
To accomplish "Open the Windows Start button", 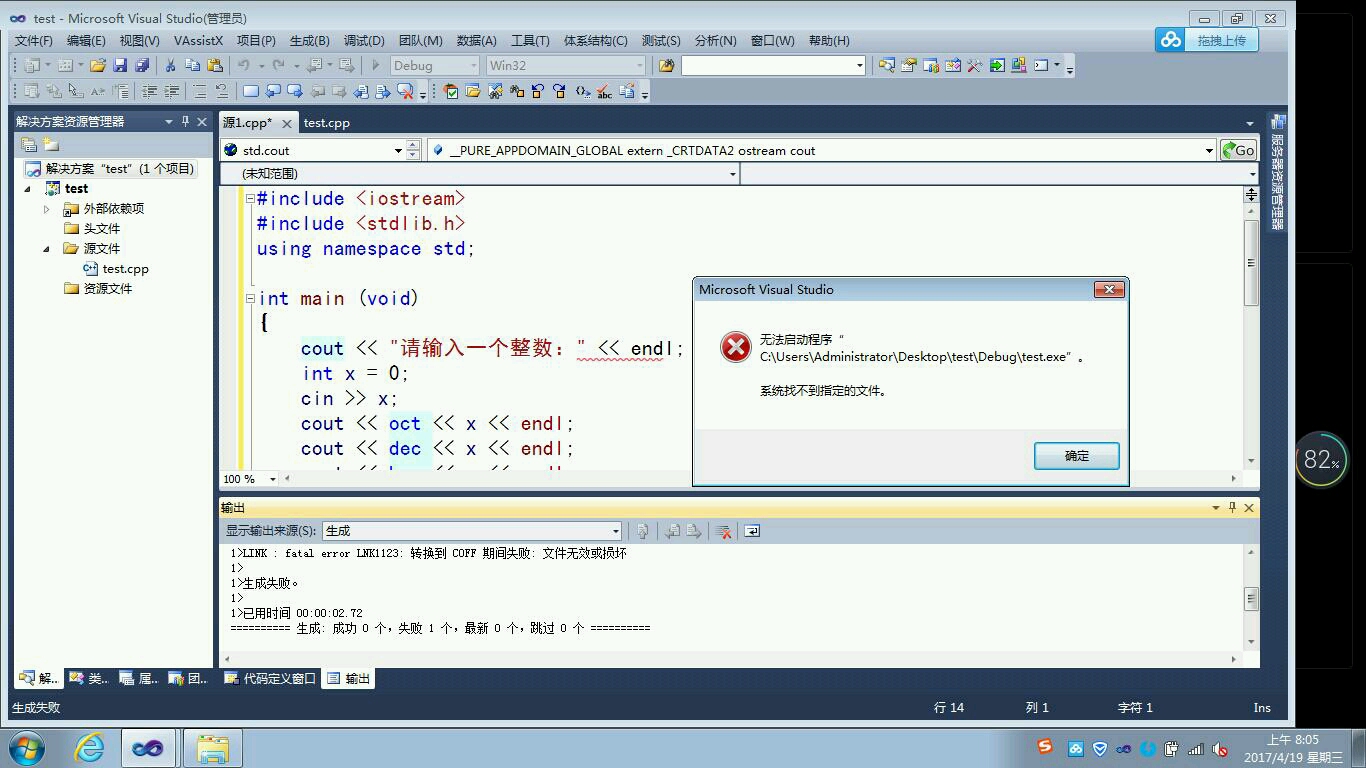I will coord(27,748).
